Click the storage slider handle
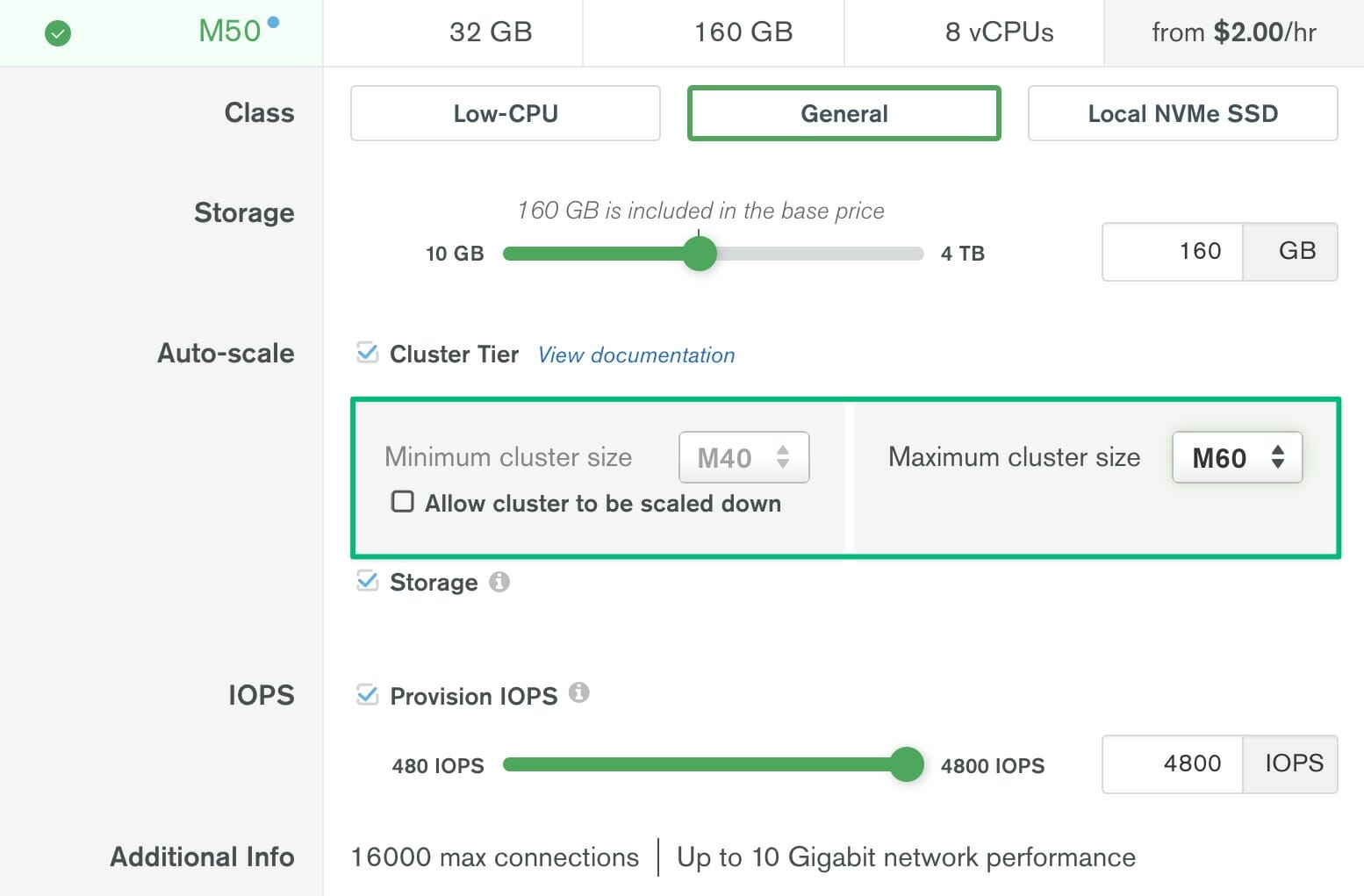Screen dimensions: 1364x896 (x=700, y=254)
